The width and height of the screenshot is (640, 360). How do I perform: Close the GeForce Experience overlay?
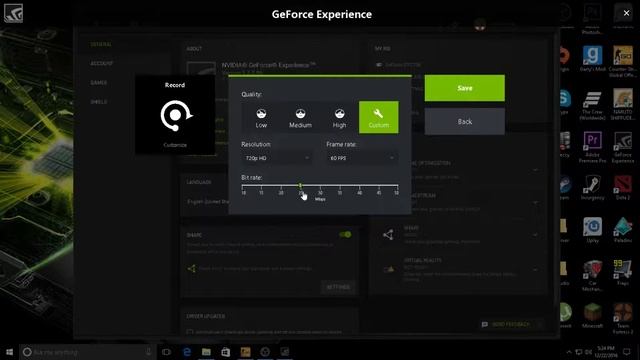pyautogui.click(x=626, y=13)
